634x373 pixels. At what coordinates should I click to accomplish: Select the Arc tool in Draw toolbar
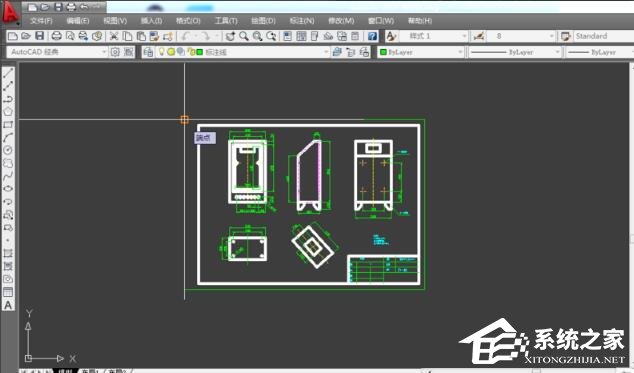pyautogui.click(x=8, y=137)
